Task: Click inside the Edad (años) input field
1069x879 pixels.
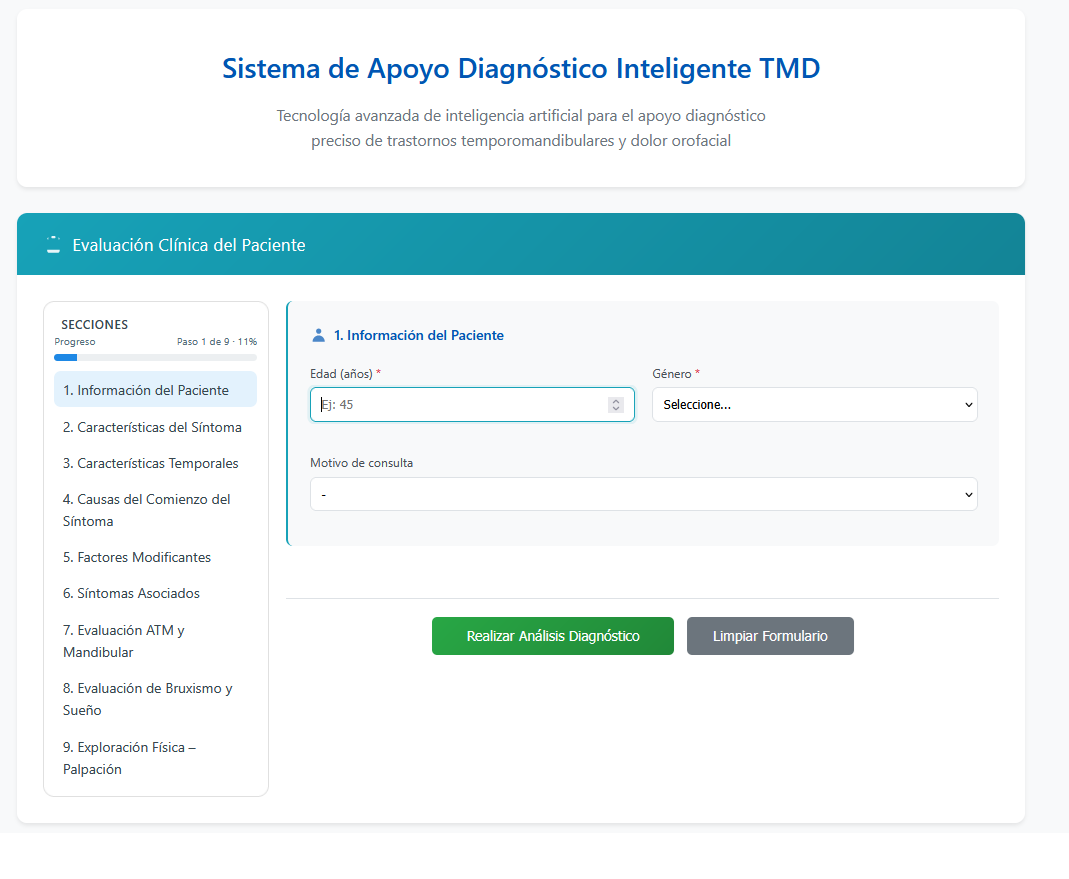Action: [x=450, y=404]
